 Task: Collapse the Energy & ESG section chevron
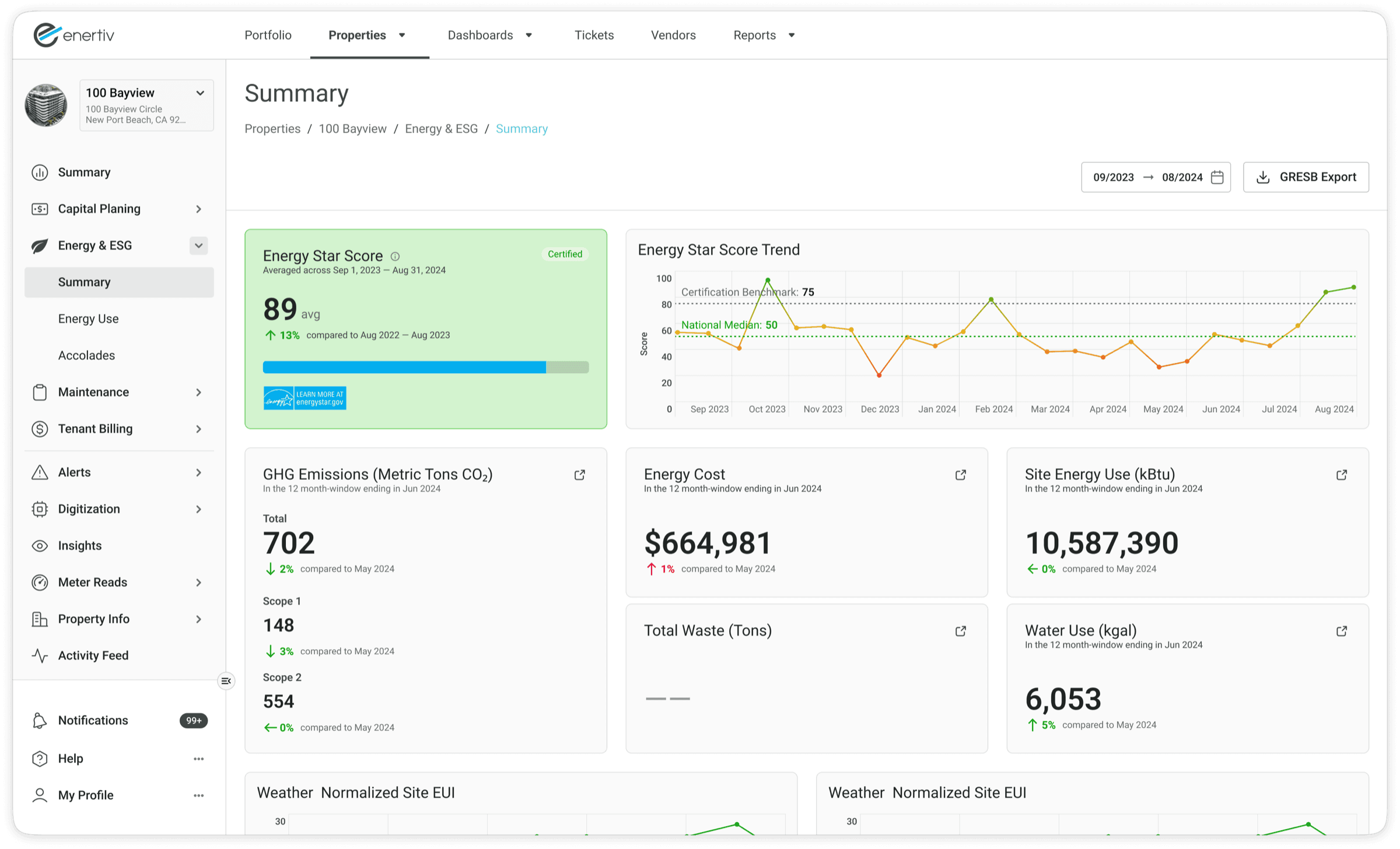point(198,245)
